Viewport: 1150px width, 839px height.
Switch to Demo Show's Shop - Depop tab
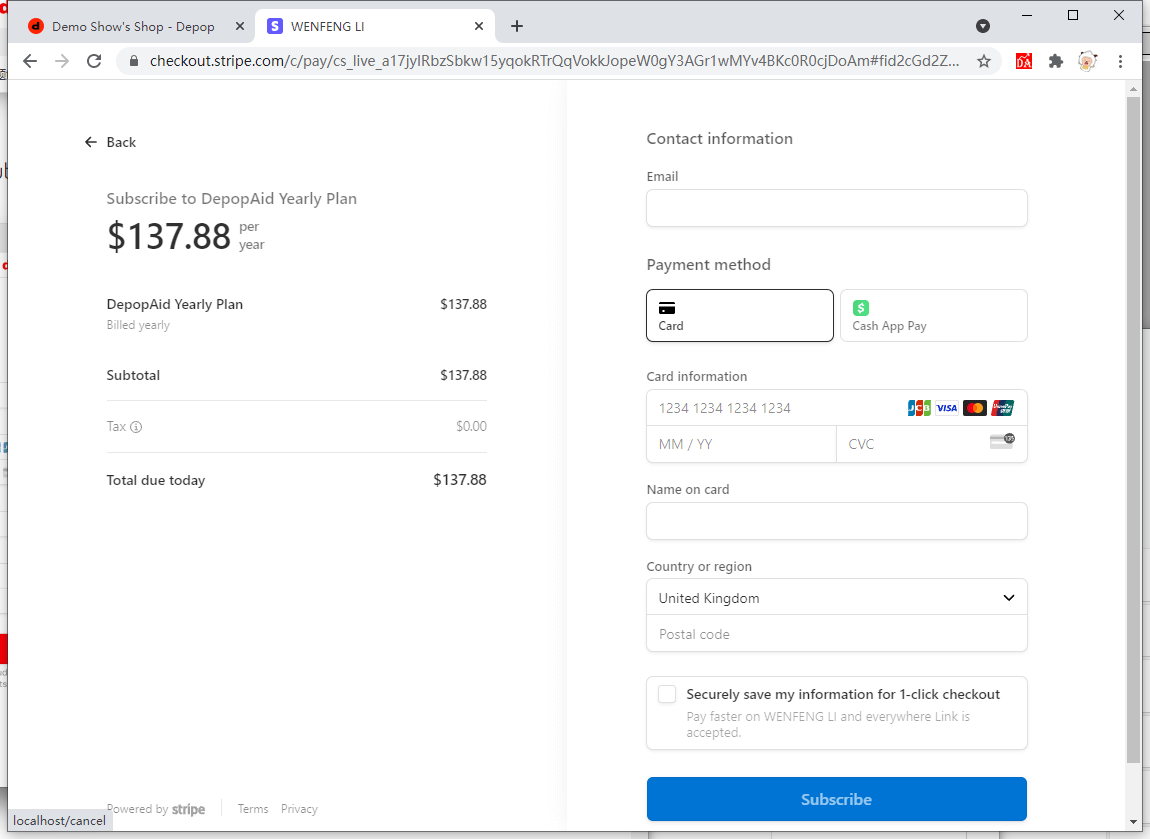coord(132,26)
